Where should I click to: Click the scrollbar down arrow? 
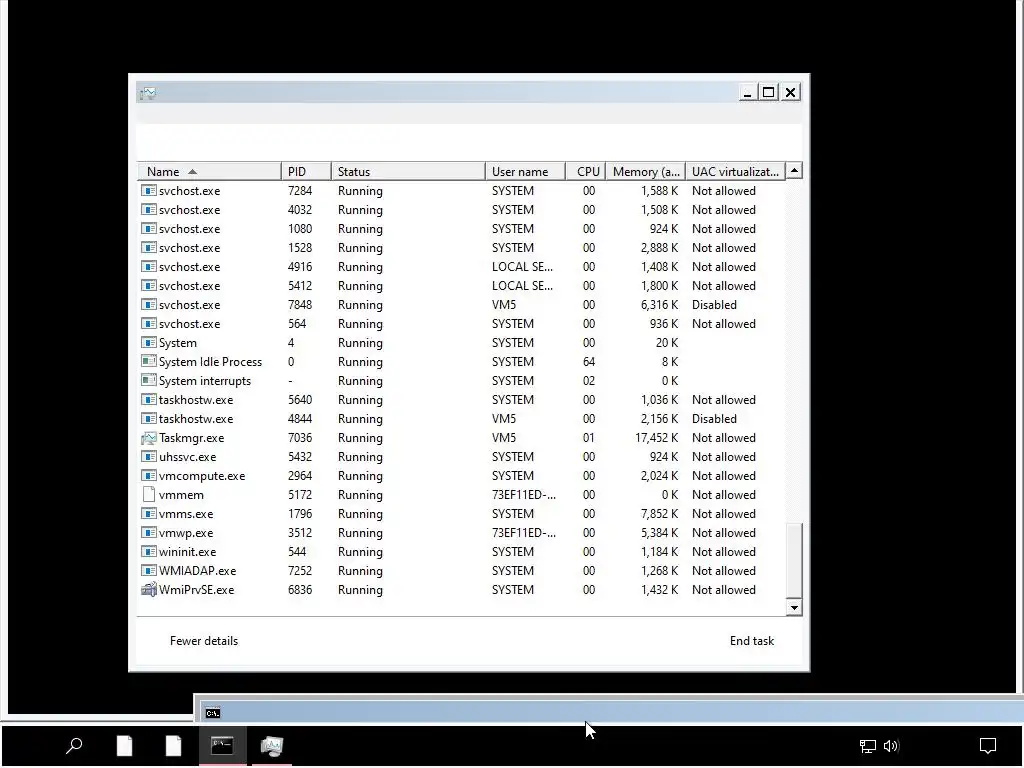794,608
